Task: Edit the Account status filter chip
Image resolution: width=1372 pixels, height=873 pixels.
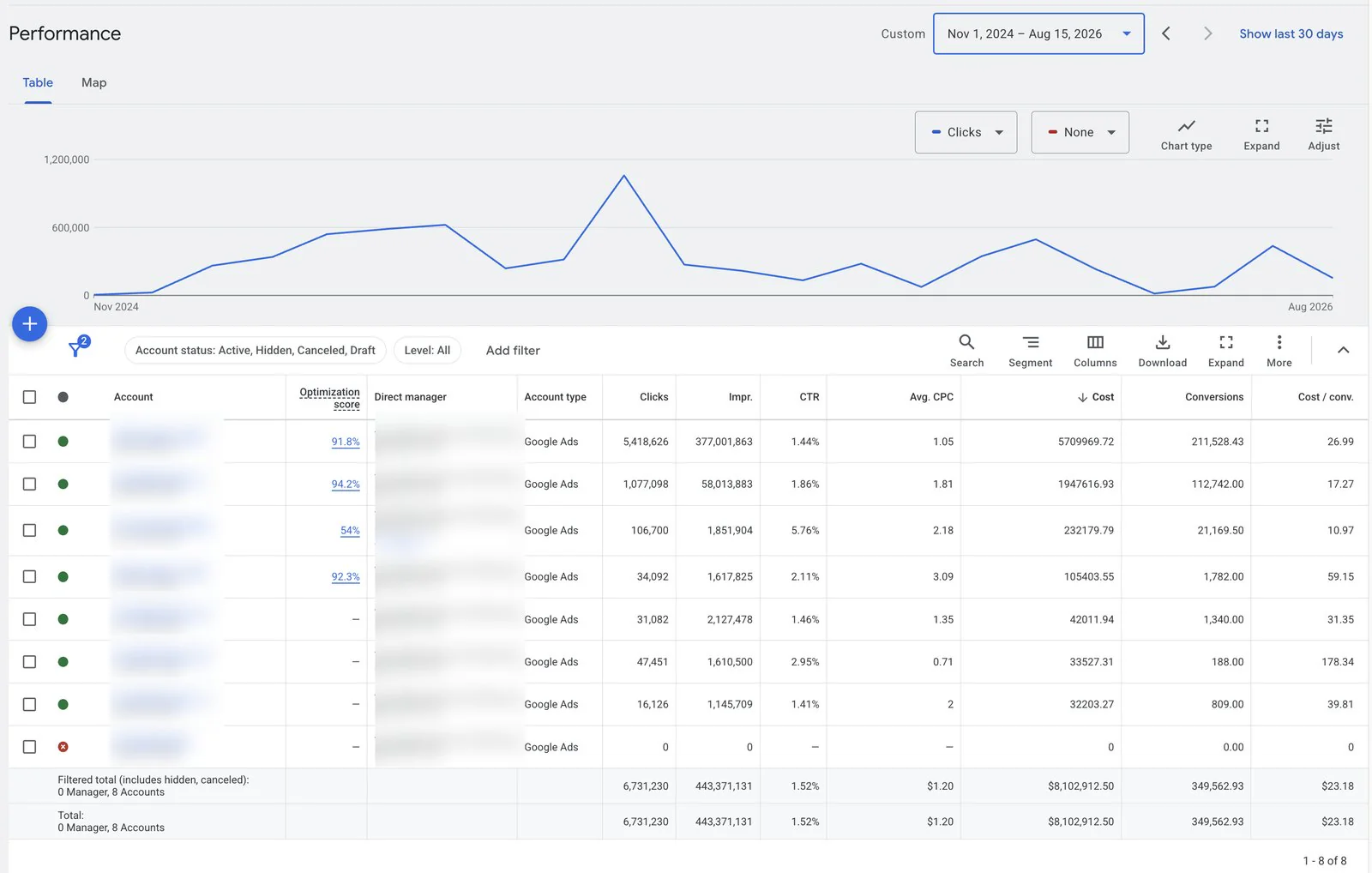Action: (x=256, y=350)
